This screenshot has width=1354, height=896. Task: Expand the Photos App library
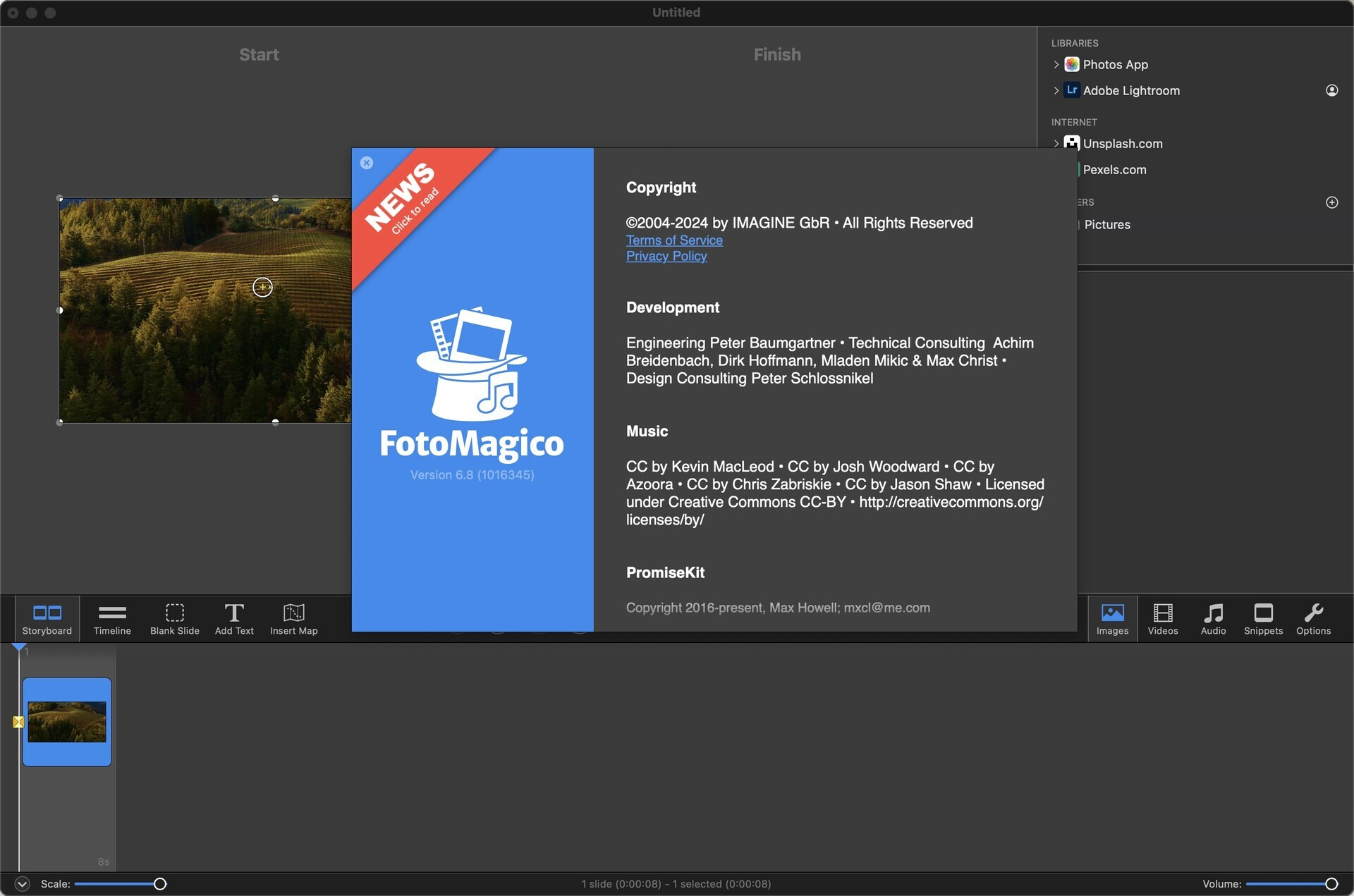click(x=1056, y=64)
